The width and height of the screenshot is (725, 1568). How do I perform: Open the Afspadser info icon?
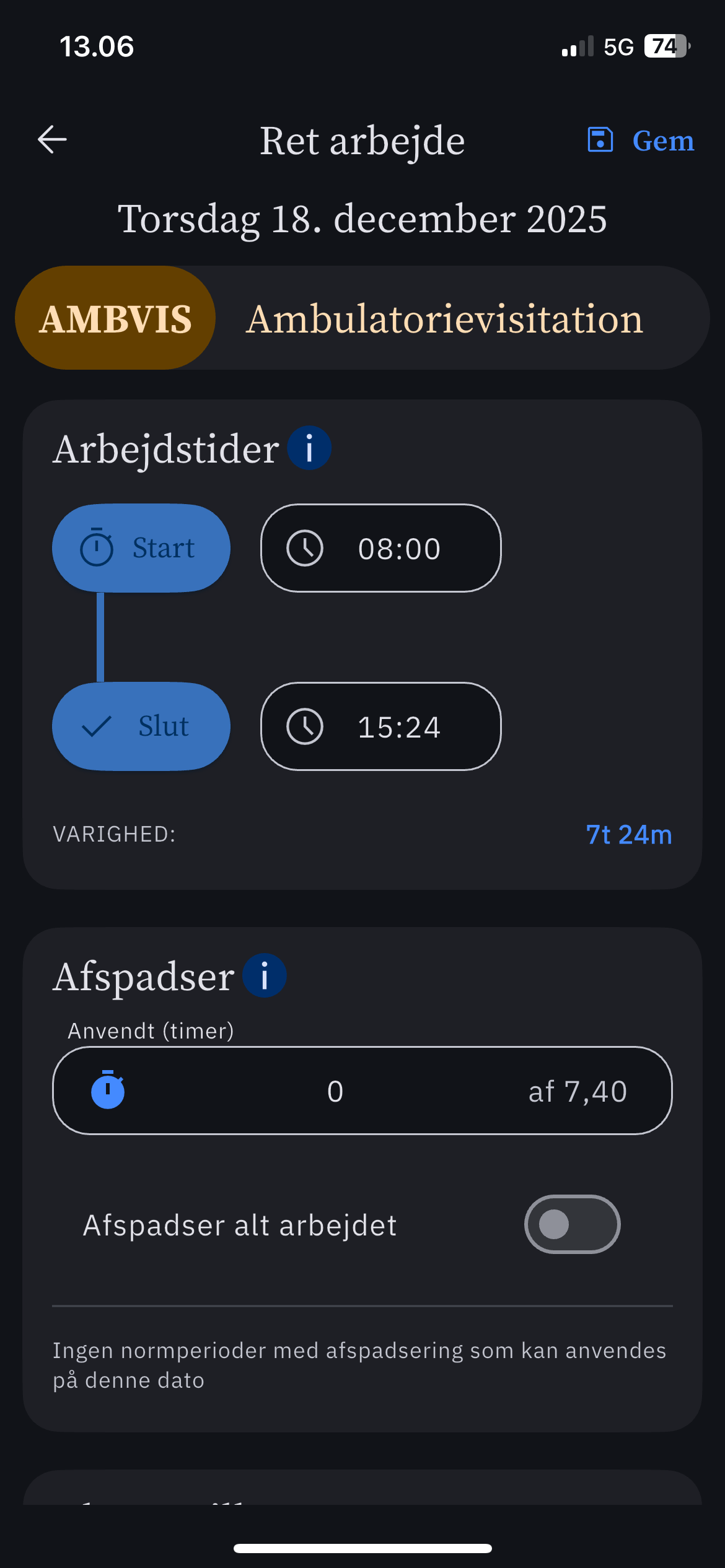click(x=265, y=975)
